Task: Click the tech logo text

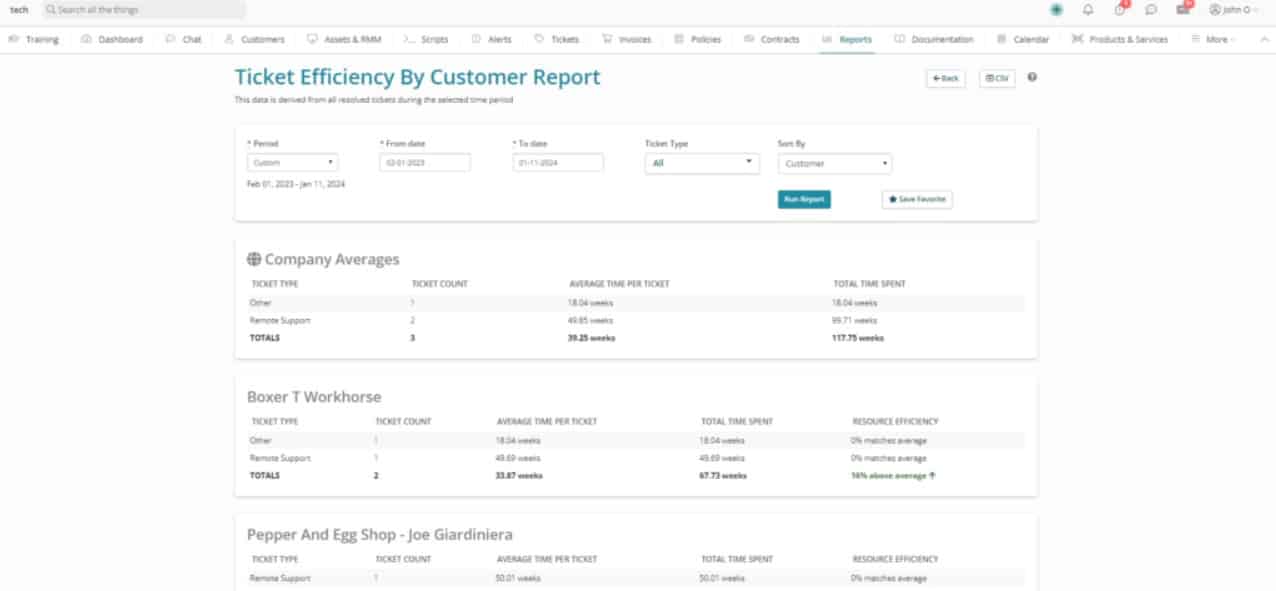Action: click(19, 10)
